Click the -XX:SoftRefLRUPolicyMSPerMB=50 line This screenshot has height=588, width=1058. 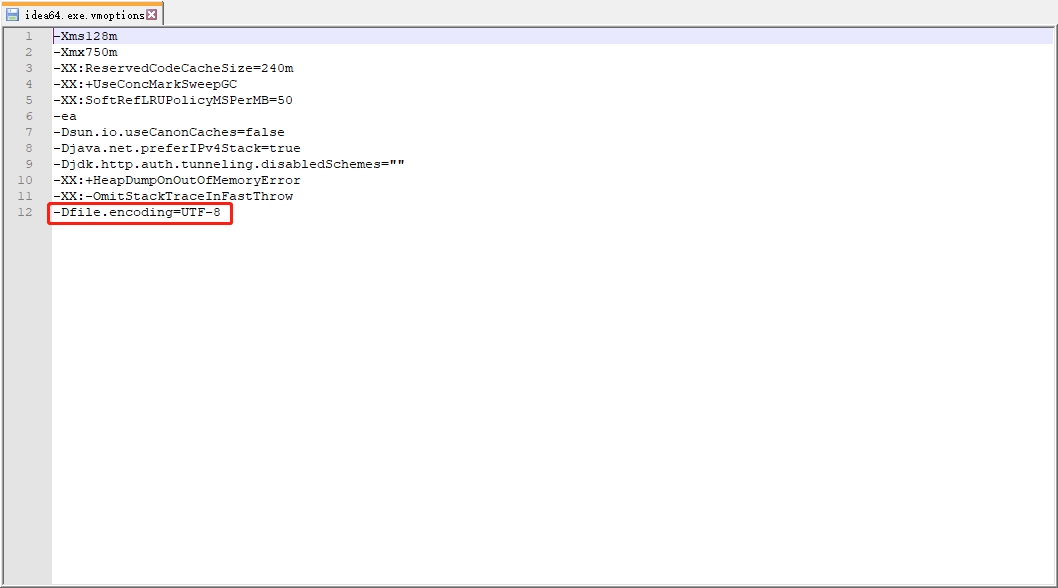(x=173, y=101)
